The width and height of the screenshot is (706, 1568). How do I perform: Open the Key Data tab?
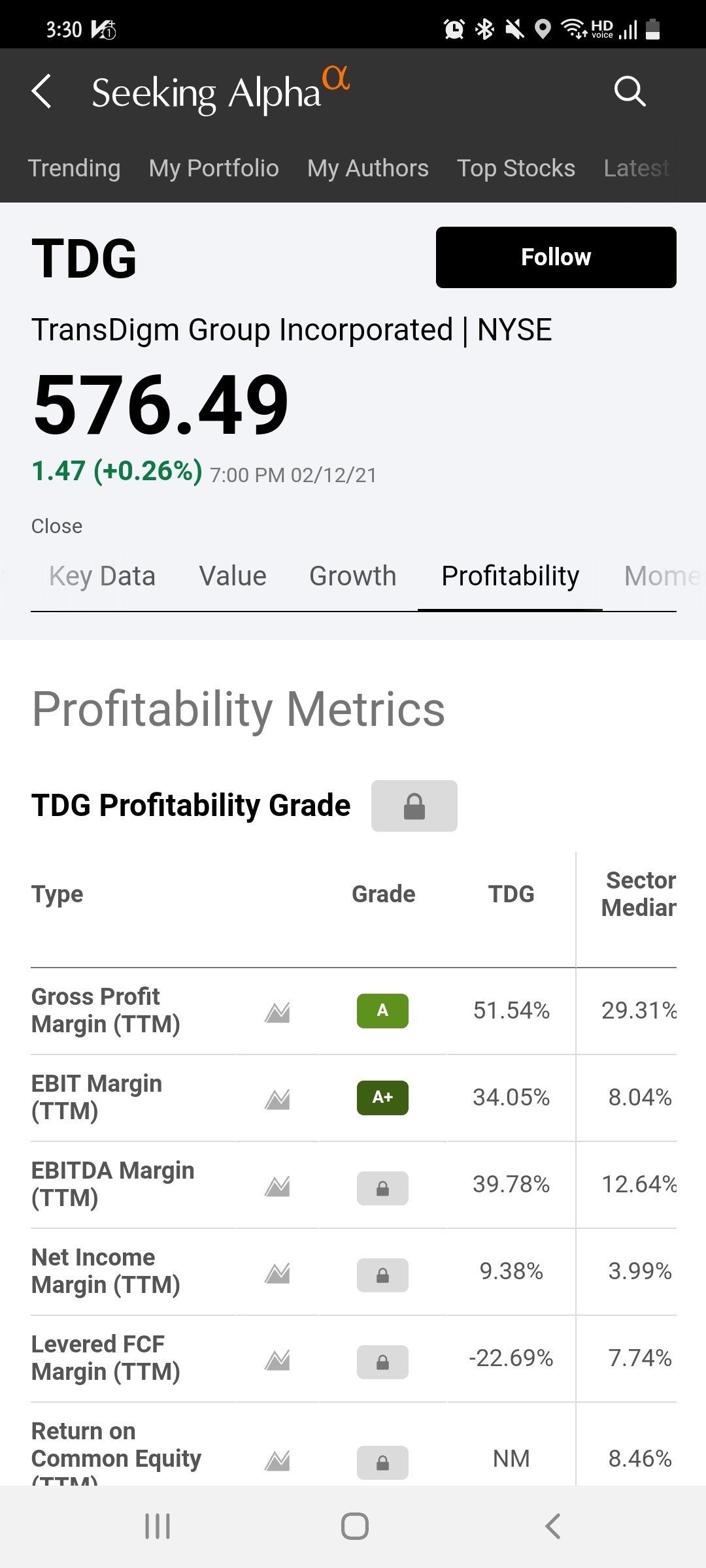[x=102, y=576]
